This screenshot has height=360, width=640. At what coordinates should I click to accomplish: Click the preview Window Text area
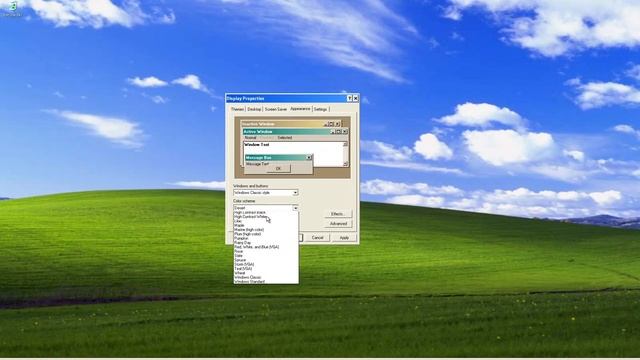(293, 154)
